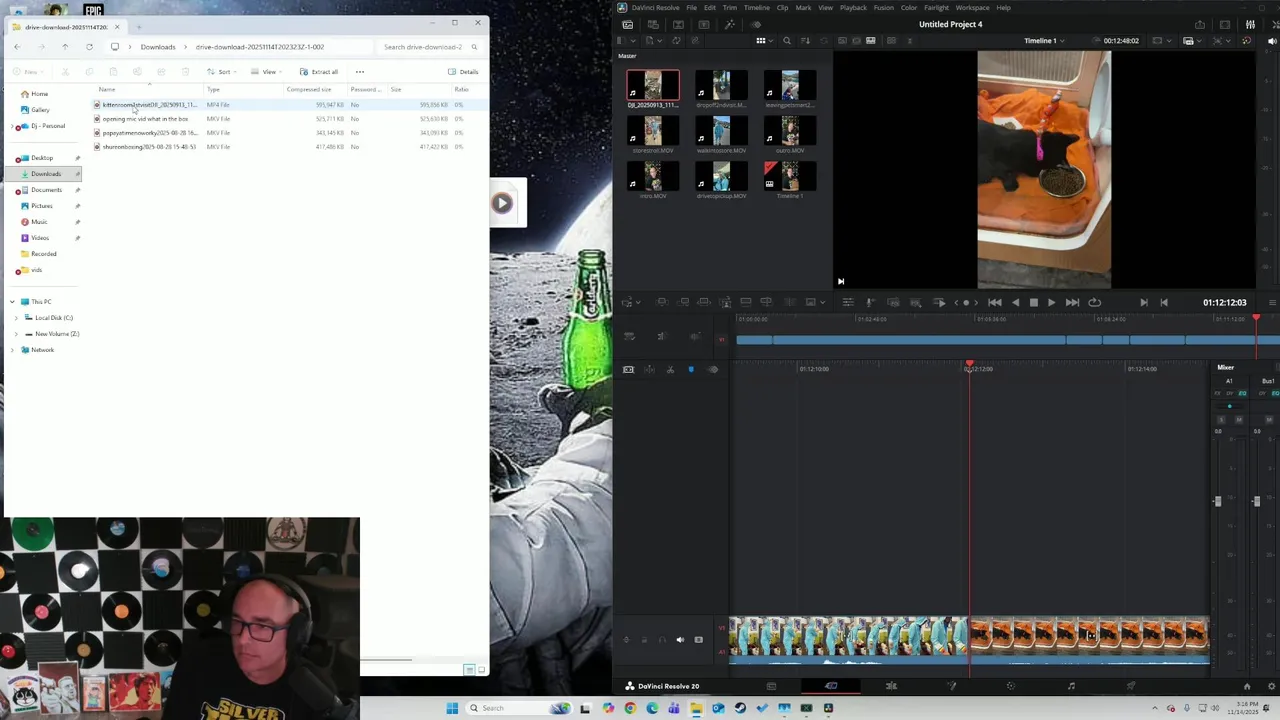Click the search icon in the media pool toolbar
This screenshot has width=1280, height=720.
[786, 41]
